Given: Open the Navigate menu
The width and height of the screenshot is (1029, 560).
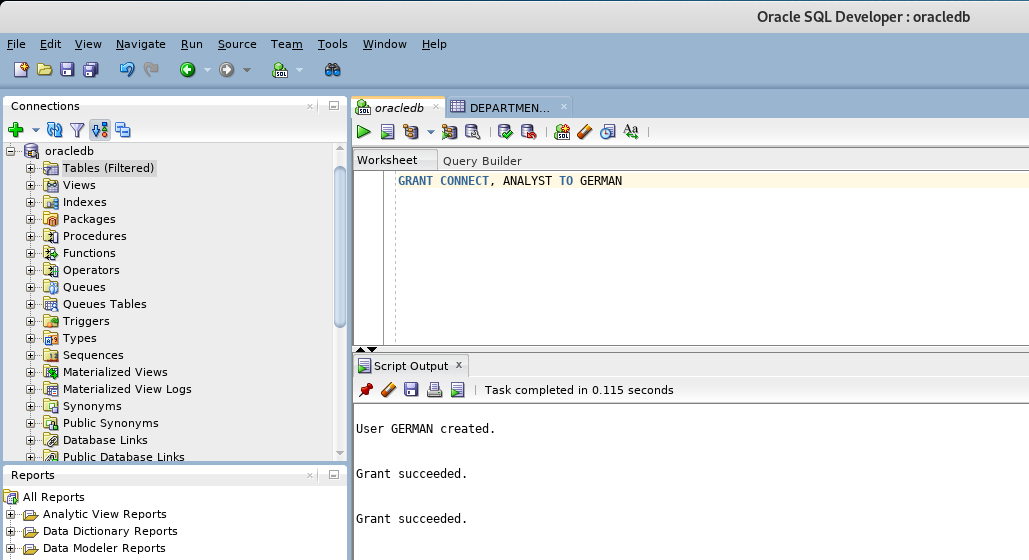Looking at the screenshot, I should point(140,44).
